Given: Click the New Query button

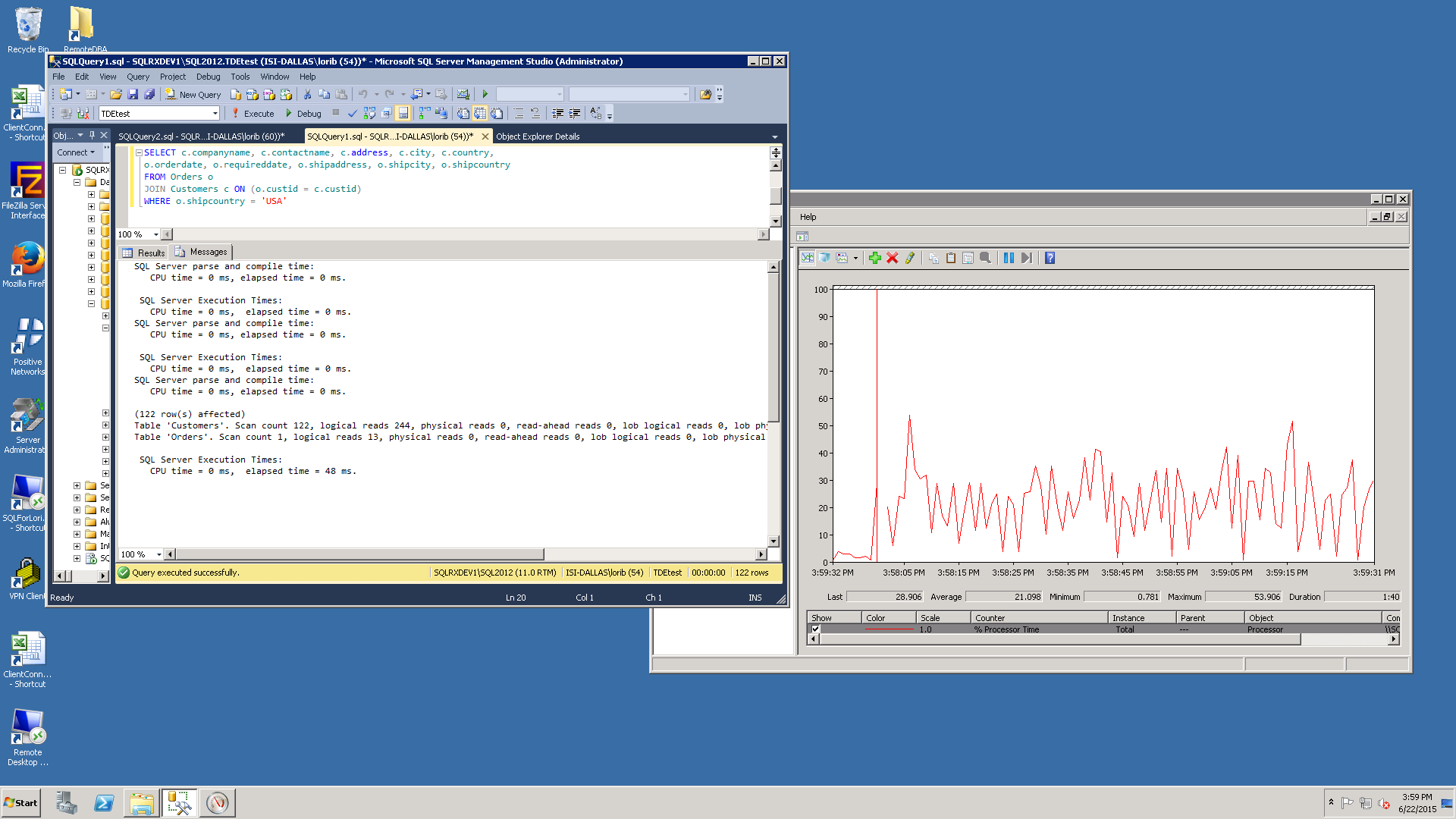Looking at the screenshot, I should click(x=193, y=94).
